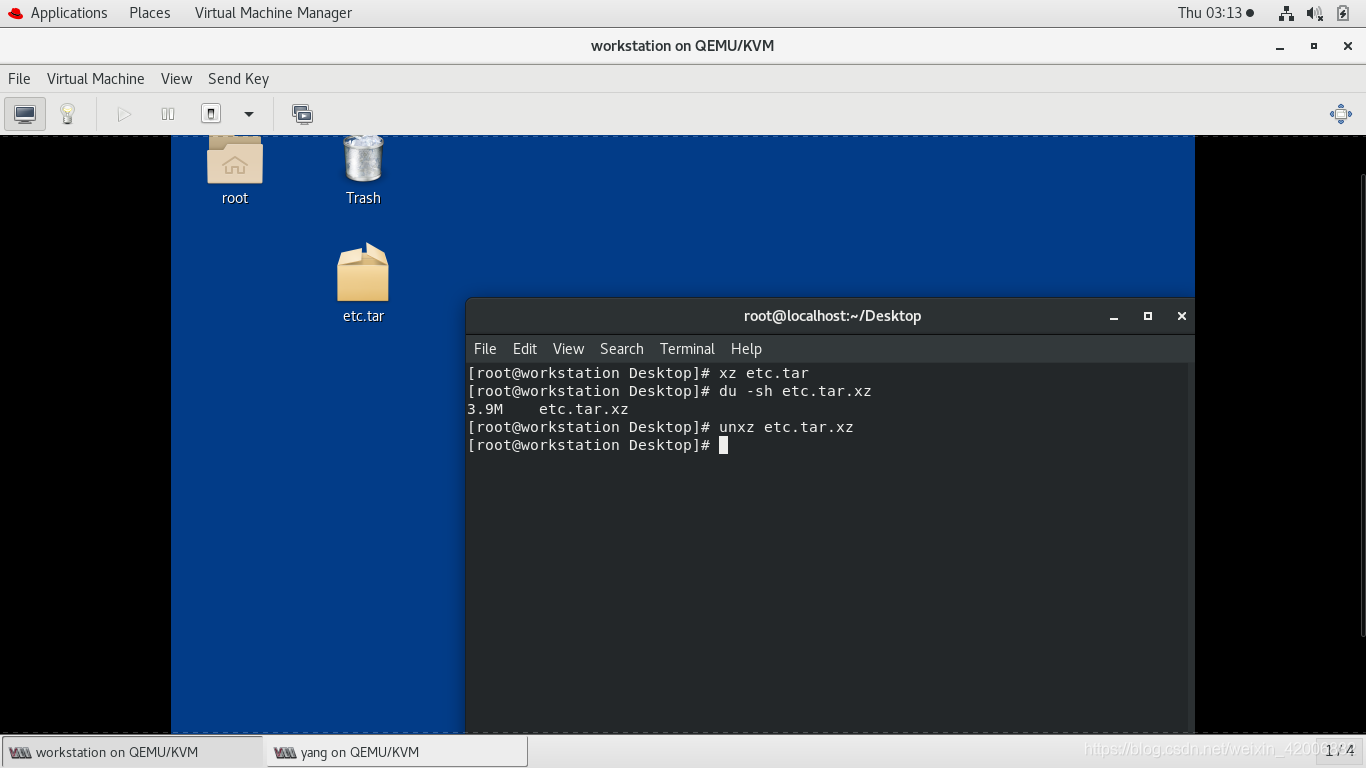Screen dimensions: 1366x768
Task: Power on the virtual machine play icon
Action: click(x=124, y=114)
